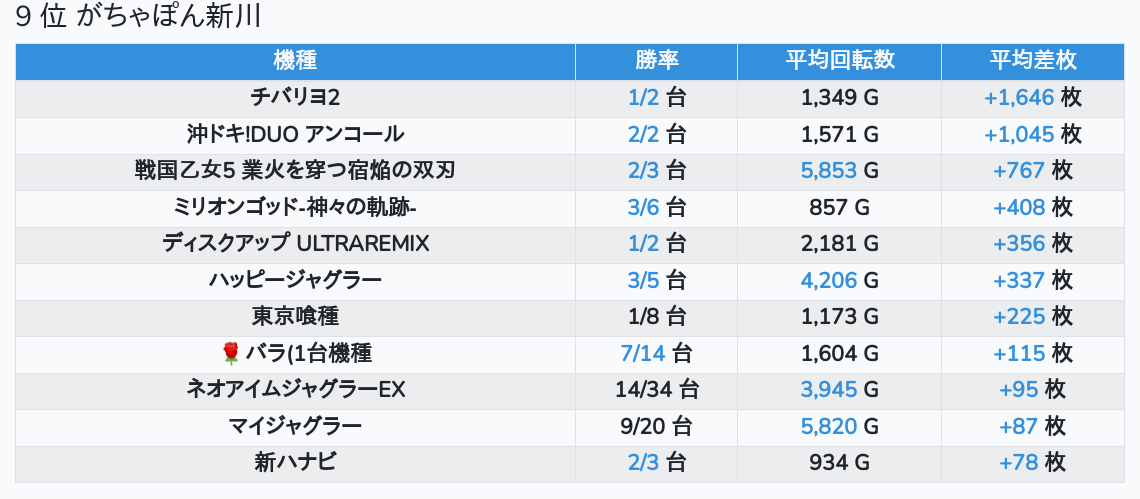
Task: Select the ネオアイムジャグラーEX machine name
Action: tap(295, 391)
